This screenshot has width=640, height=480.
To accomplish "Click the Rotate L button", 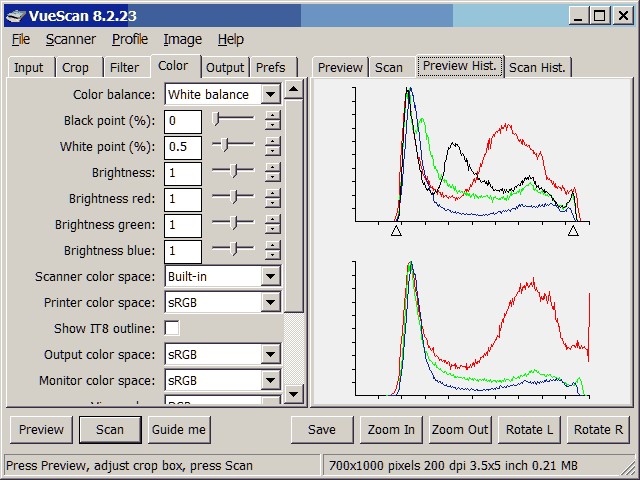I will coord(529,429).
